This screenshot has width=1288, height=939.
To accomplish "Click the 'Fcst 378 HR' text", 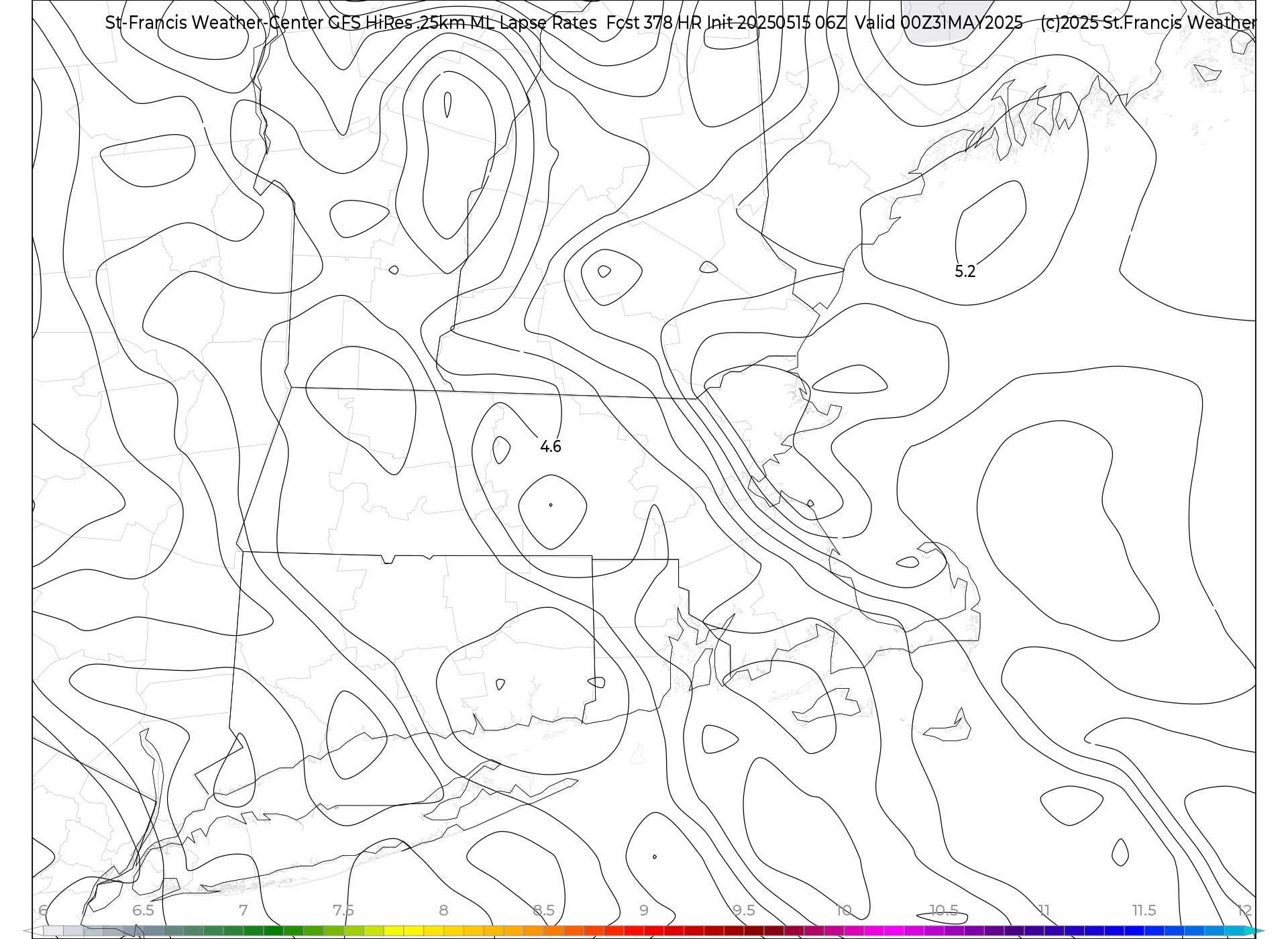I will (653, 23).
